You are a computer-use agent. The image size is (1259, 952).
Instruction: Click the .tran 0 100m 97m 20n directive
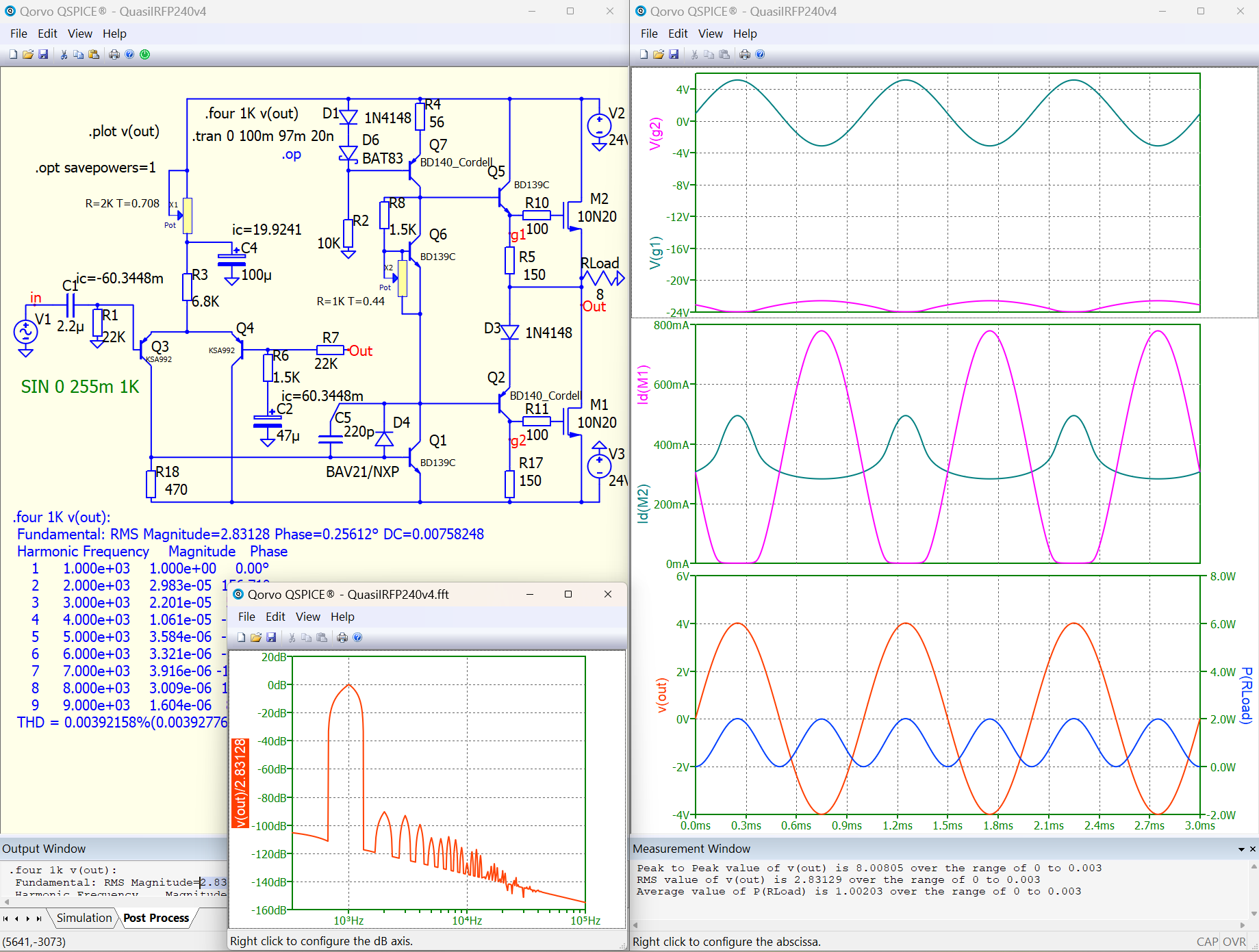click(263, 136)
